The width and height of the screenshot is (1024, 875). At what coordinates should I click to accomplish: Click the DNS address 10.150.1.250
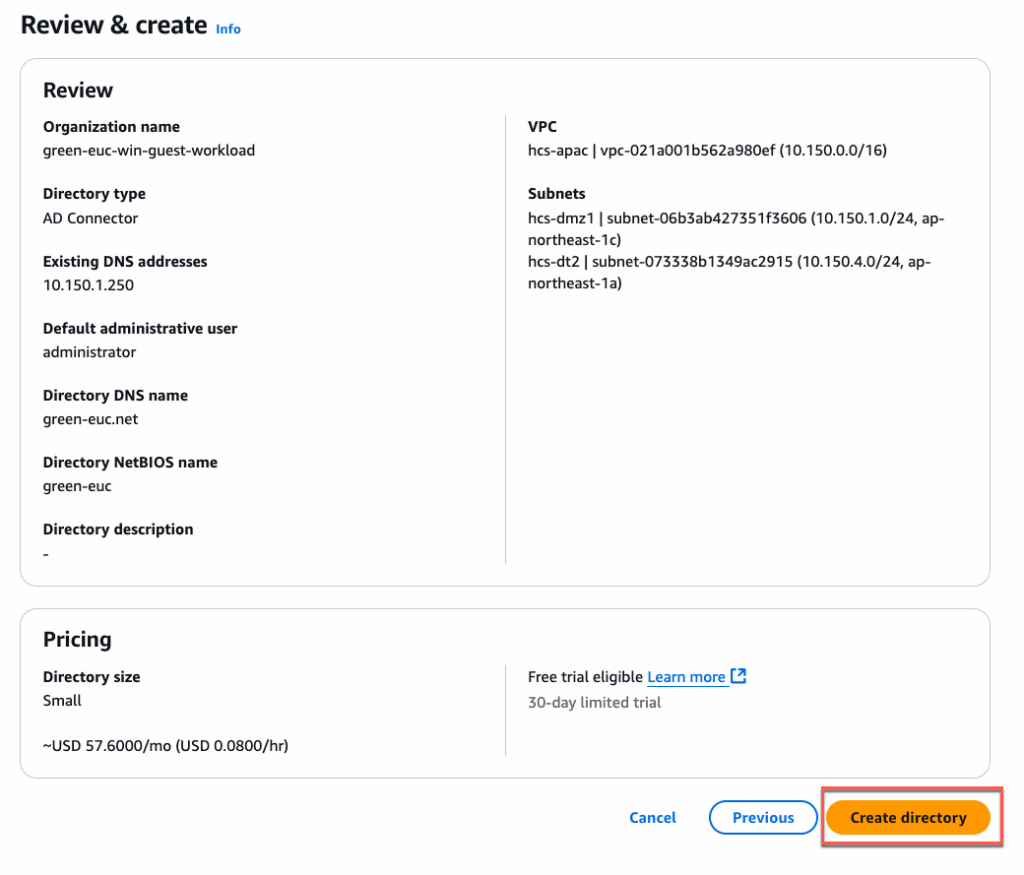tap(88, 285)
